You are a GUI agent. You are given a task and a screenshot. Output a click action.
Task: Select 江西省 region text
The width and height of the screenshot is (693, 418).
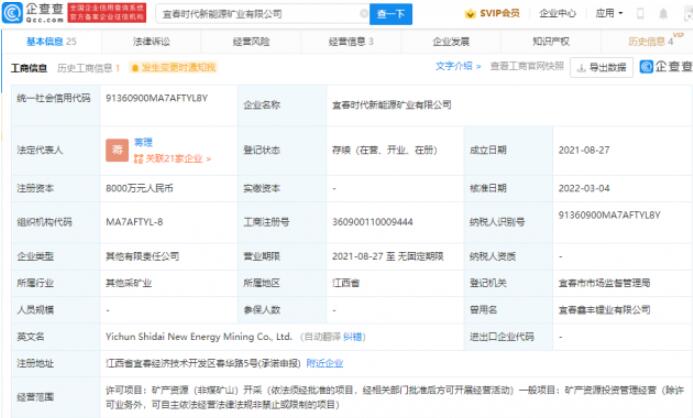pos(346,283)
